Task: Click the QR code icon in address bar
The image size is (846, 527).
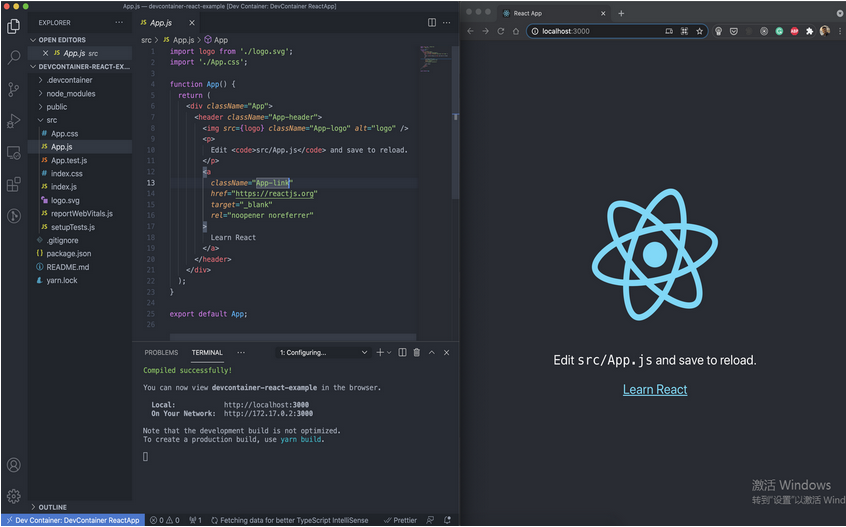Action: coord(684,31)
